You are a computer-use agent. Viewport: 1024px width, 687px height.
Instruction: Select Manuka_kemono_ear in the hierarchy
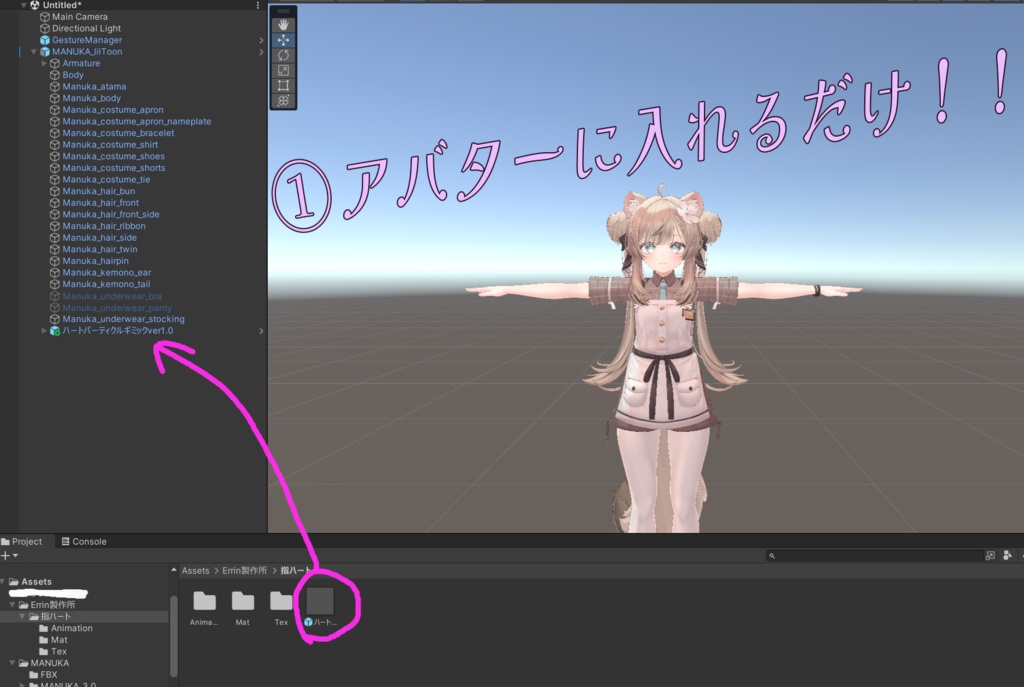[x=106, y=273]
